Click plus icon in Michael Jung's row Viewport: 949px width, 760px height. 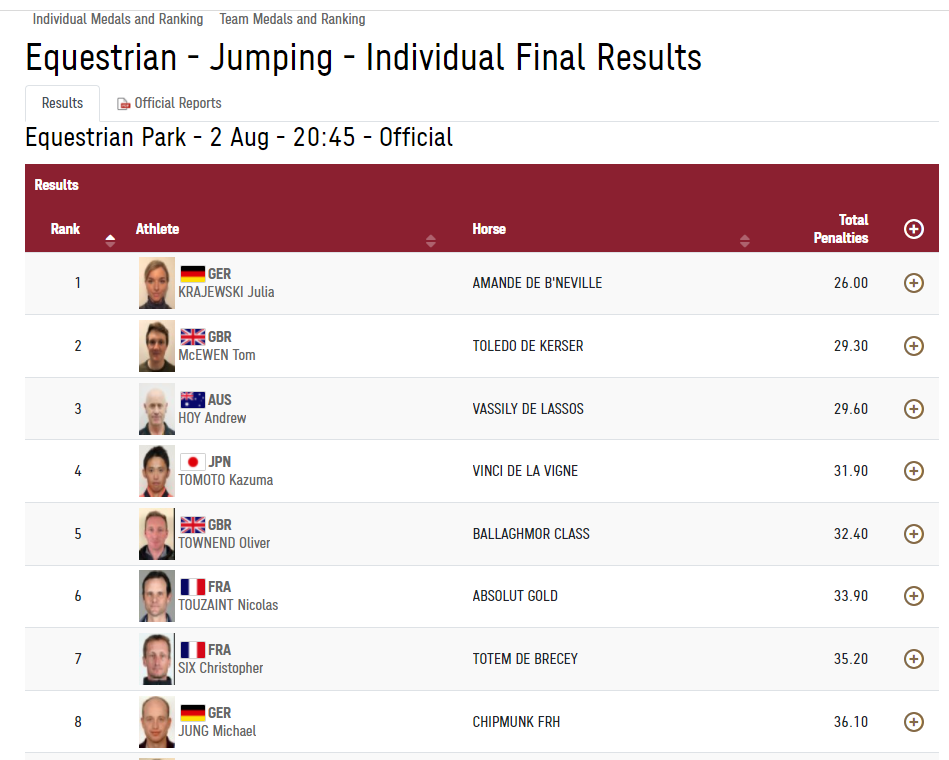pyautogui.click(x=913, y=721)
